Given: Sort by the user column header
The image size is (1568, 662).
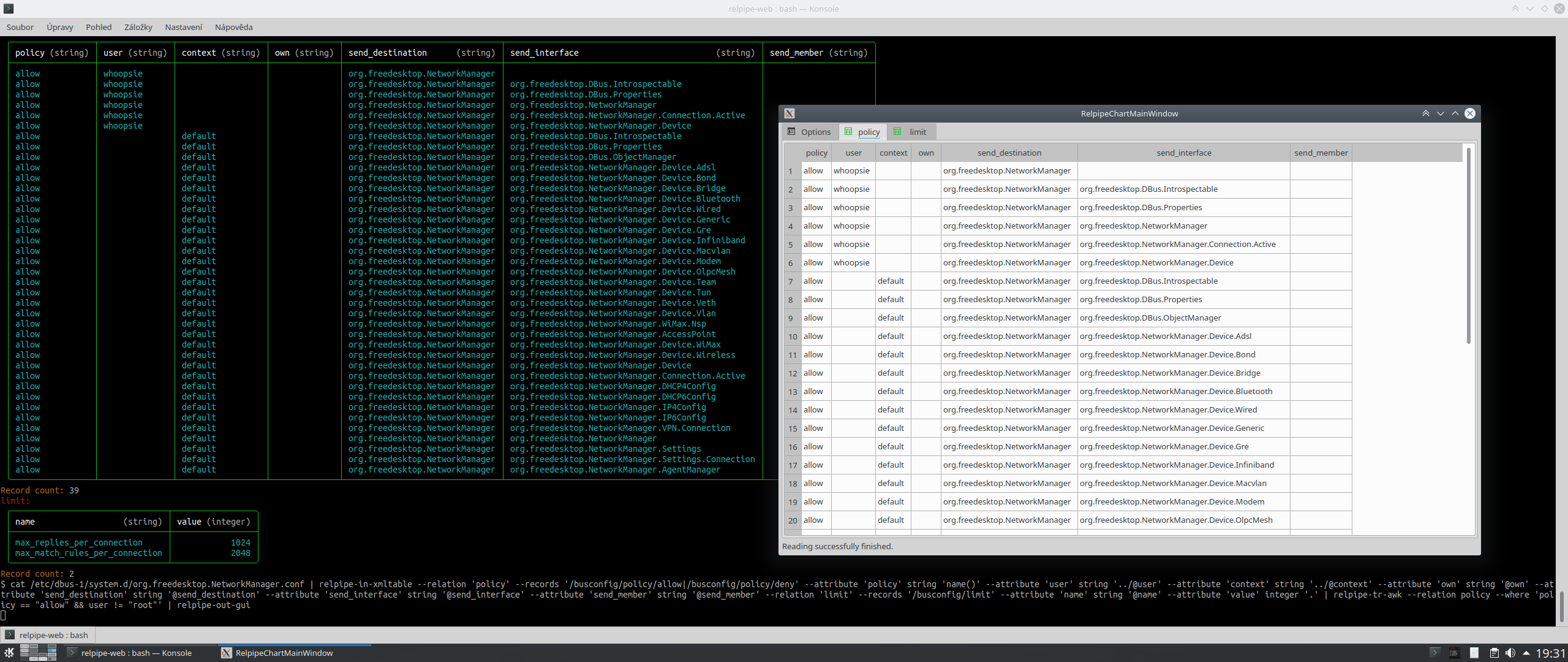Looking at the screenshot, I should coord(853,153).
